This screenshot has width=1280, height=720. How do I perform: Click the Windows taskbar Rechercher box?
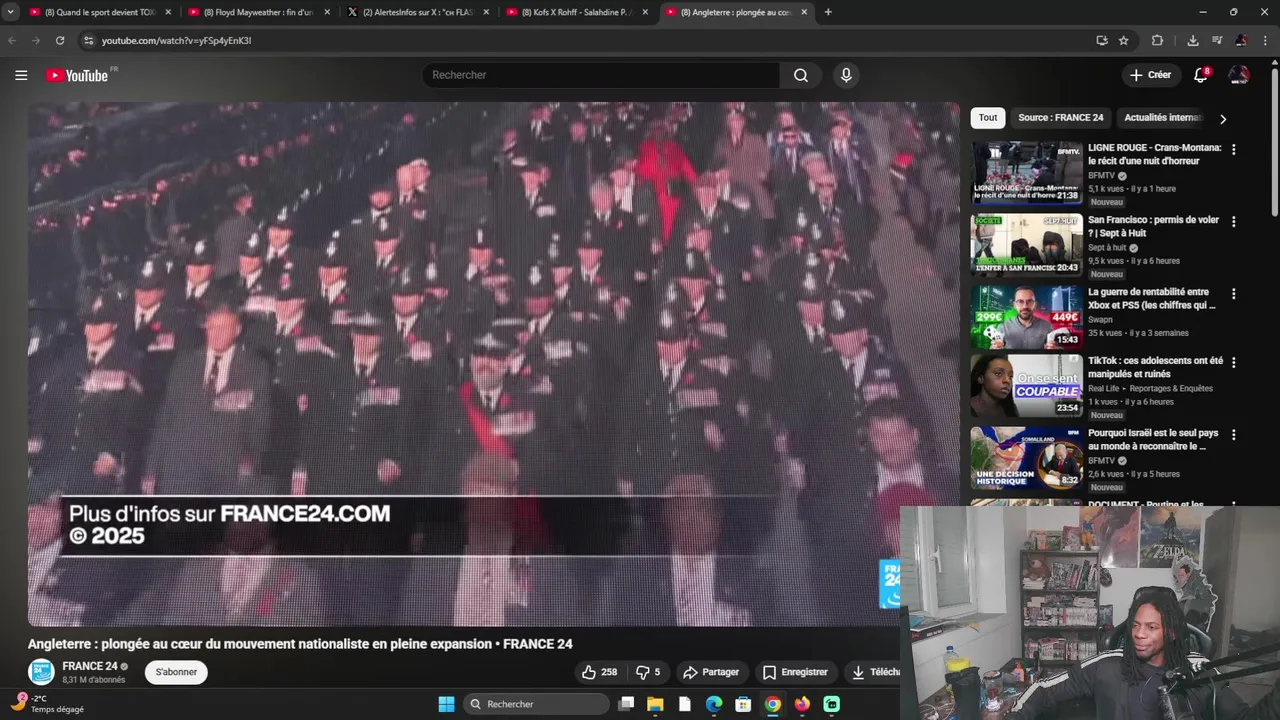[x=537, y=704]
